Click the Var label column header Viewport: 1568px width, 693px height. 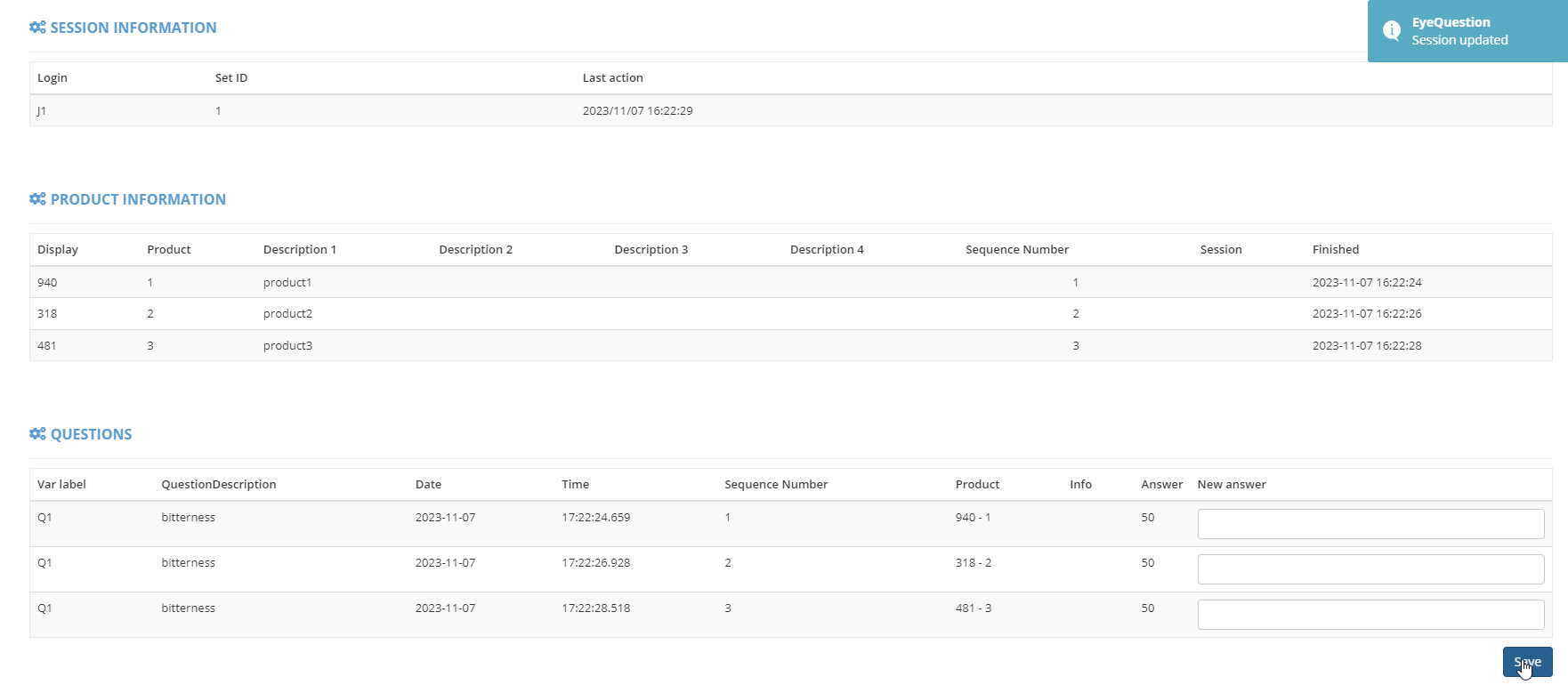click(x=61, y=485)
